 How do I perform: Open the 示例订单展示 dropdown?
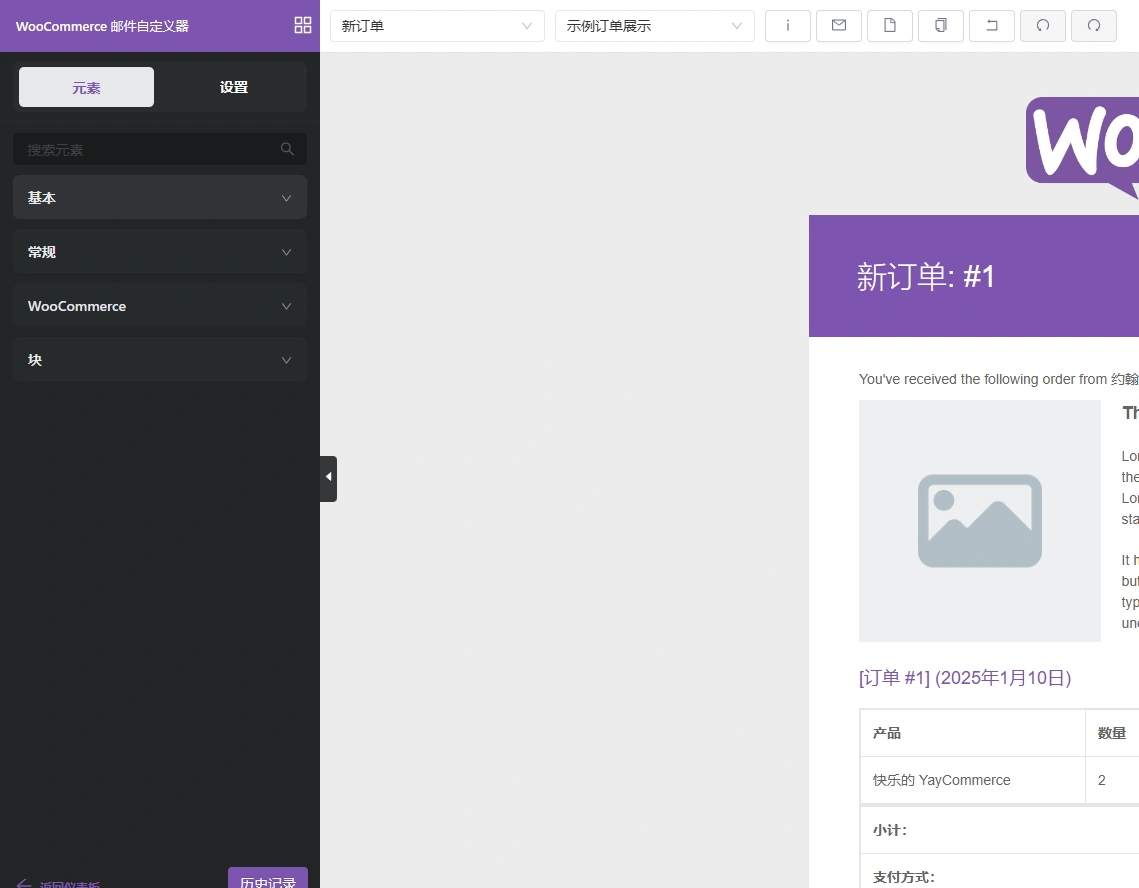click(654, 26)
